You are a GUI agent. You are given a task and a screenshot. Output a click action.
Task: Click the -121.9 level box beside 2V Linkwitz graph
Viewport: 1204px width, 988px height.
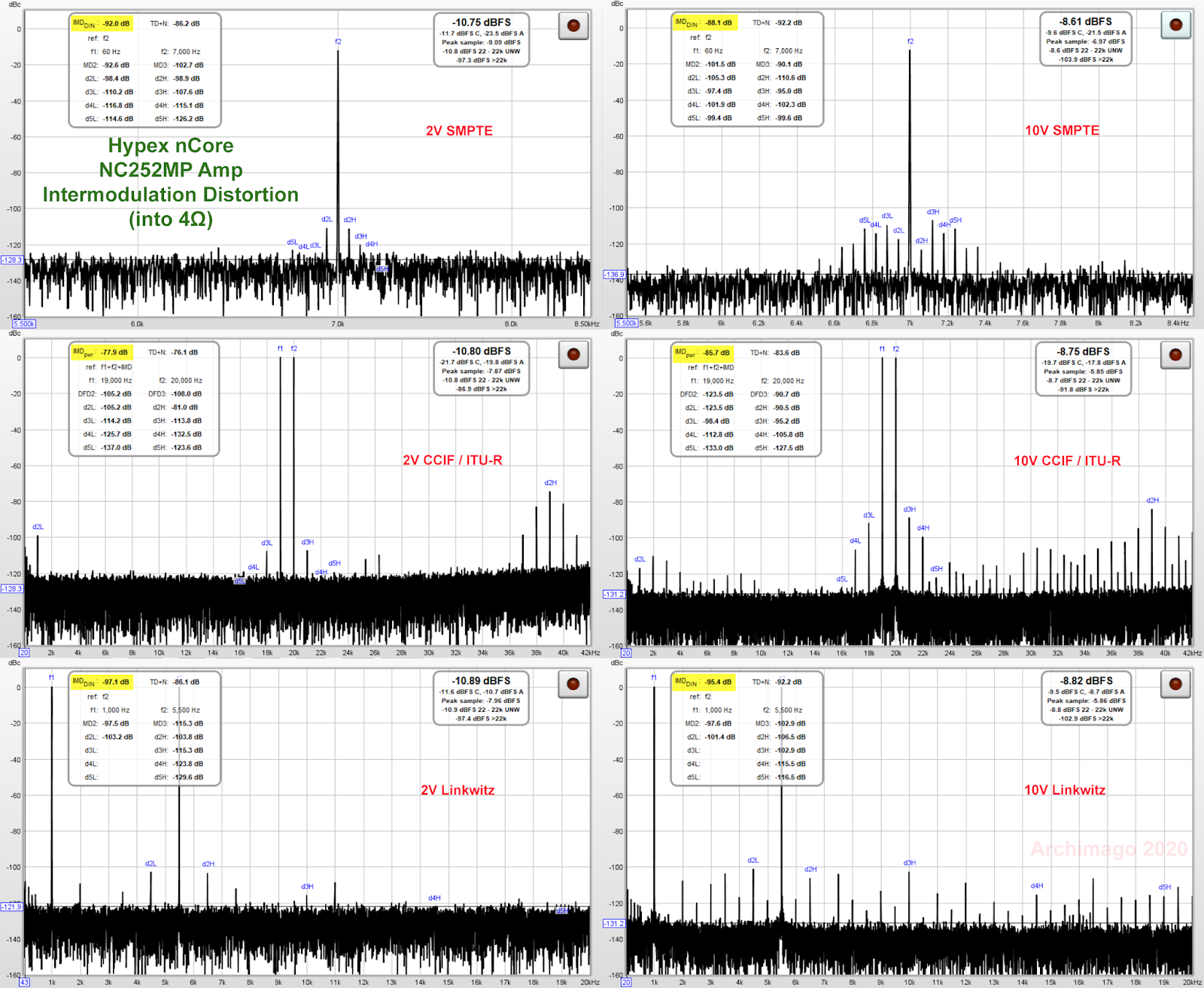coord(12,907)
